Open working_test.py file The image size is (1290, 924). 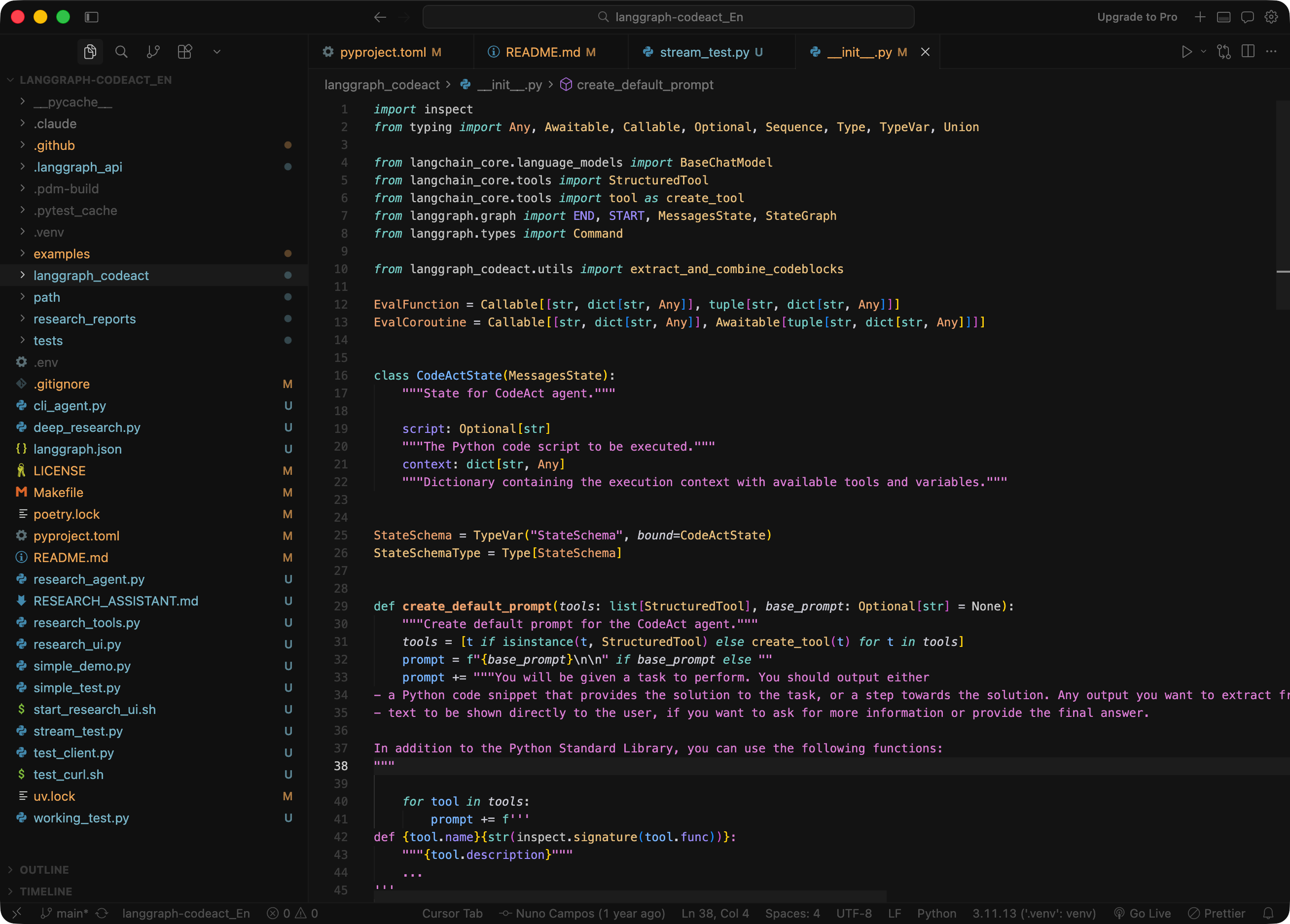153,817
